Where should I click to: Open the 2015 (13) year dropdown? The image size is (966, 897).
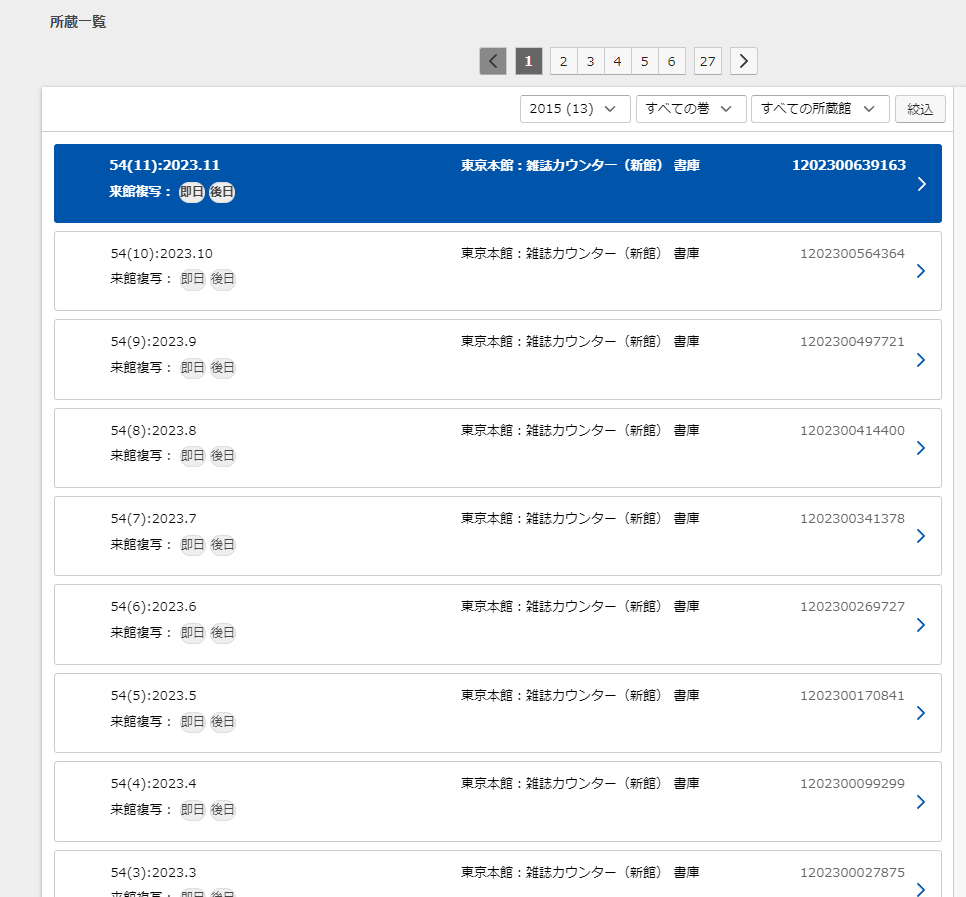pyautogui.click(x=574, y=109)
